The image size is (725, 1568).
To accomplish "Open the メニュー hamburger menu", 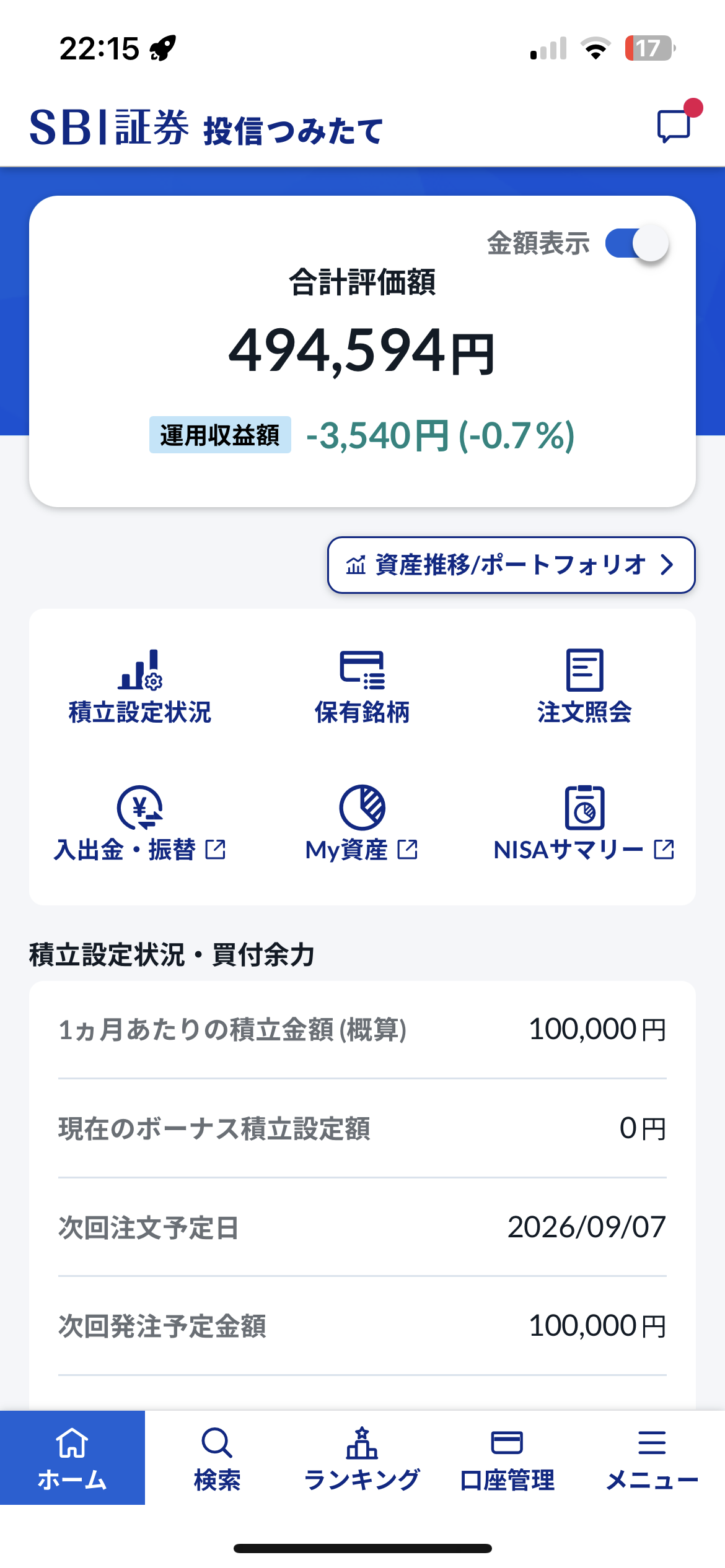I will click(x=652, y=1457).
